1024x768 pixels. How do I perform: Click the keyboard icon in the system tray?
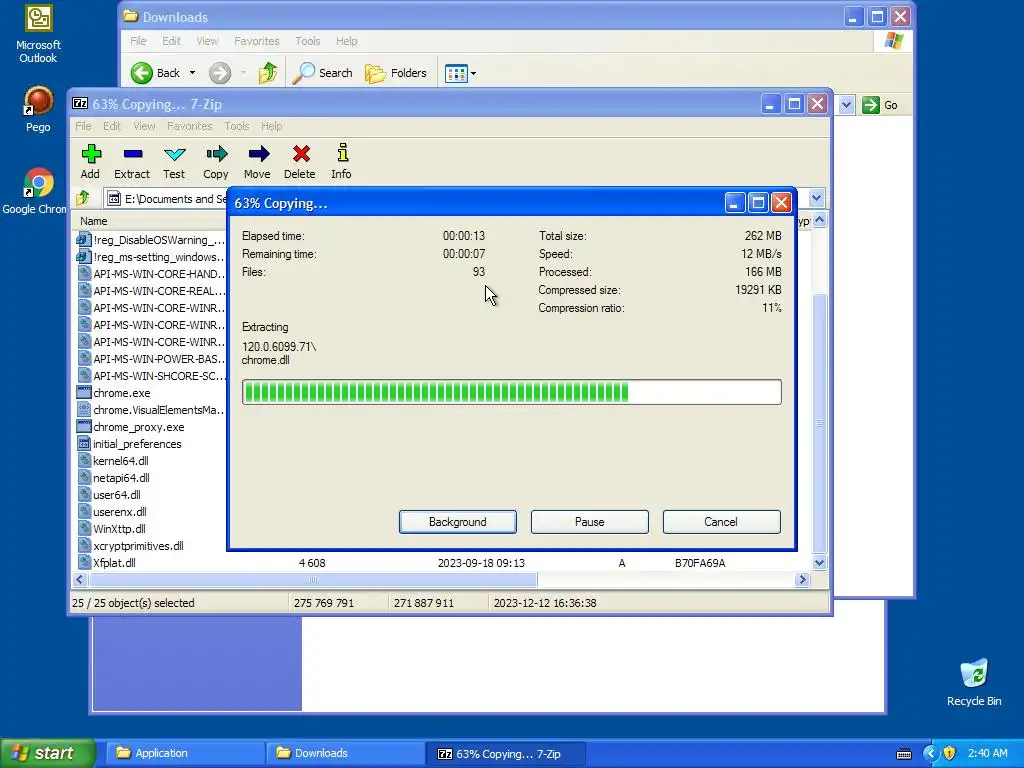[904, 754]
